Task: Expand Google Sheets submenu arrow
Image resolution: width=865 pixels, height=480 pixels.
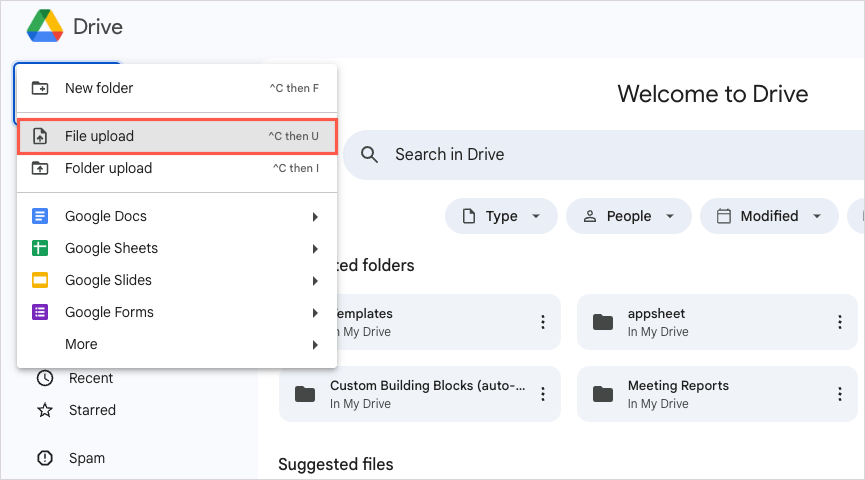Action: [315, 249]
